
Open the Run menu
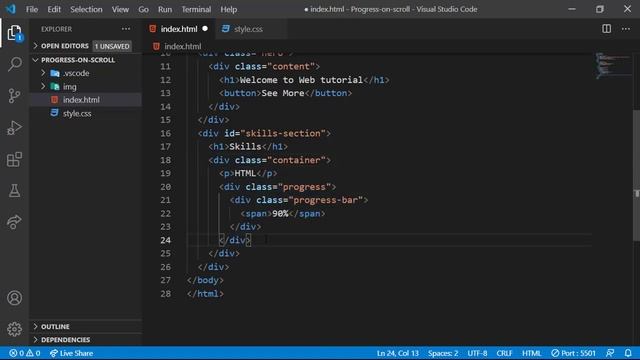pyautogui.click(x=165, y=9)
